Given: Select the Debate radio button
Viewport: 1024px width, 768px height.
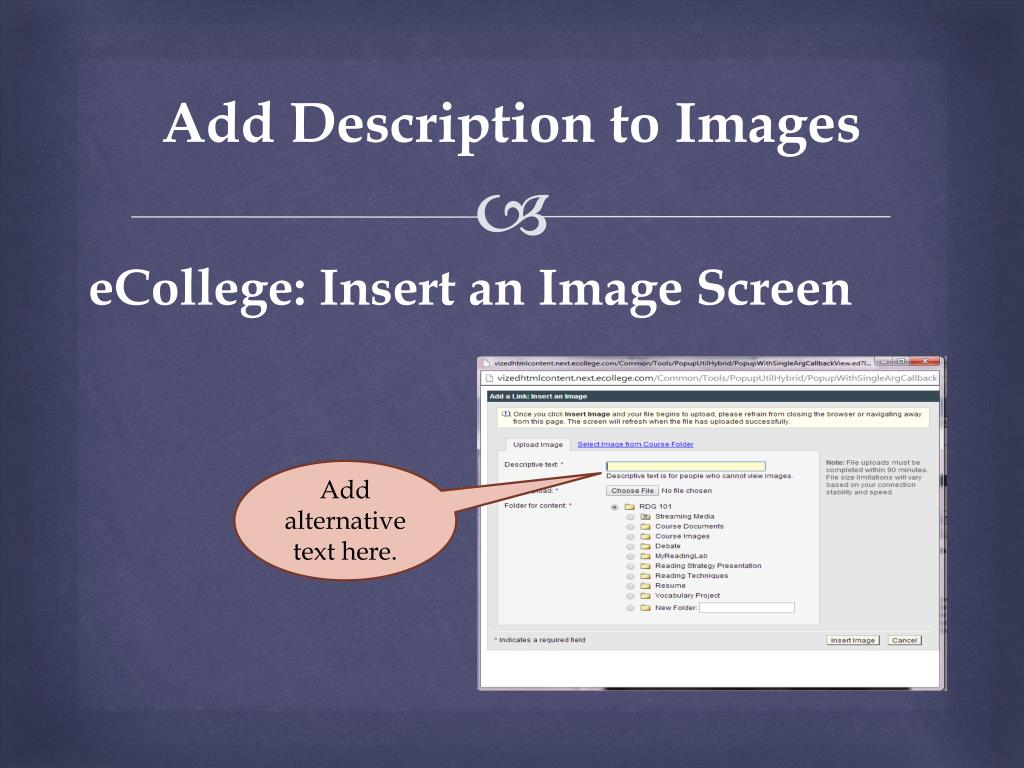Looking at the screenshot, I should tap(630, 546).
